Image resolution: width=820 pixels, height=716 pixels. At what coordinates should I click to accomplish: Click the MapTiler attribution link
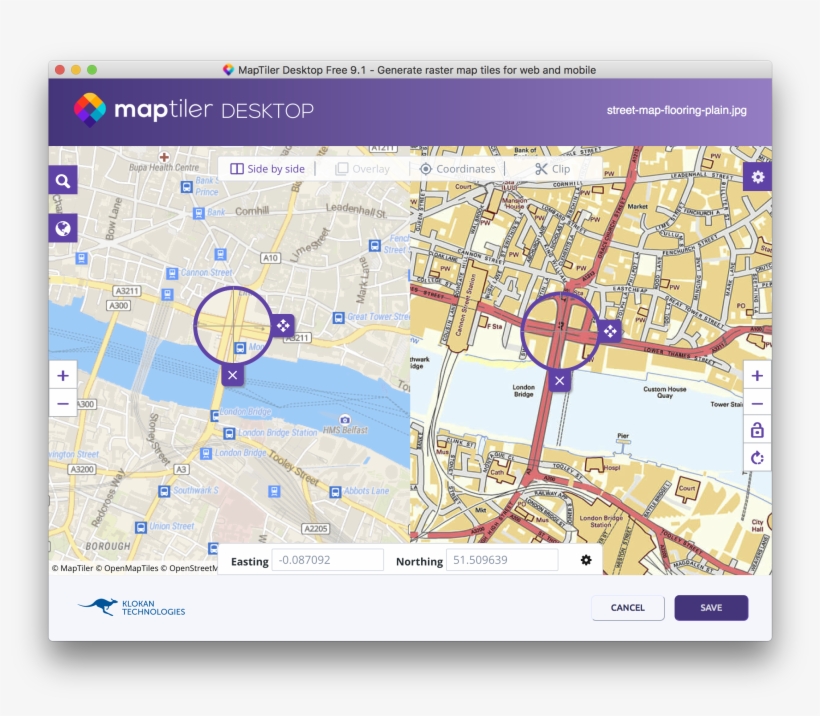coord(72,568)
